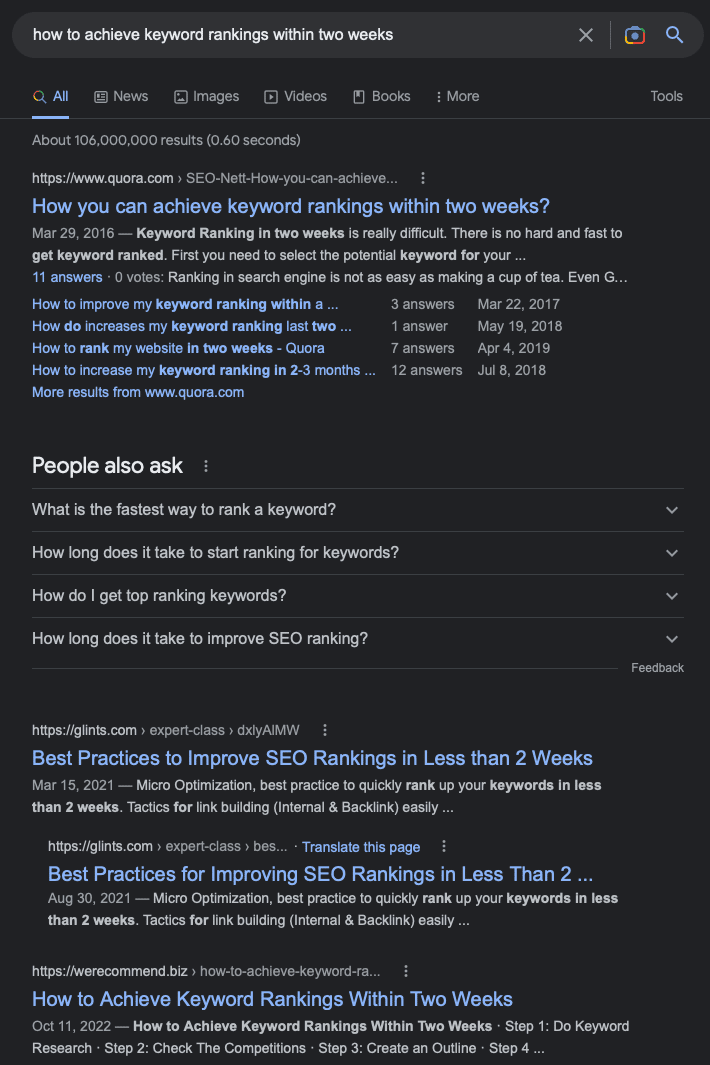Expand 'How do I get top ranking keywords?'
710x1065 pixels.
pos(357,596)
